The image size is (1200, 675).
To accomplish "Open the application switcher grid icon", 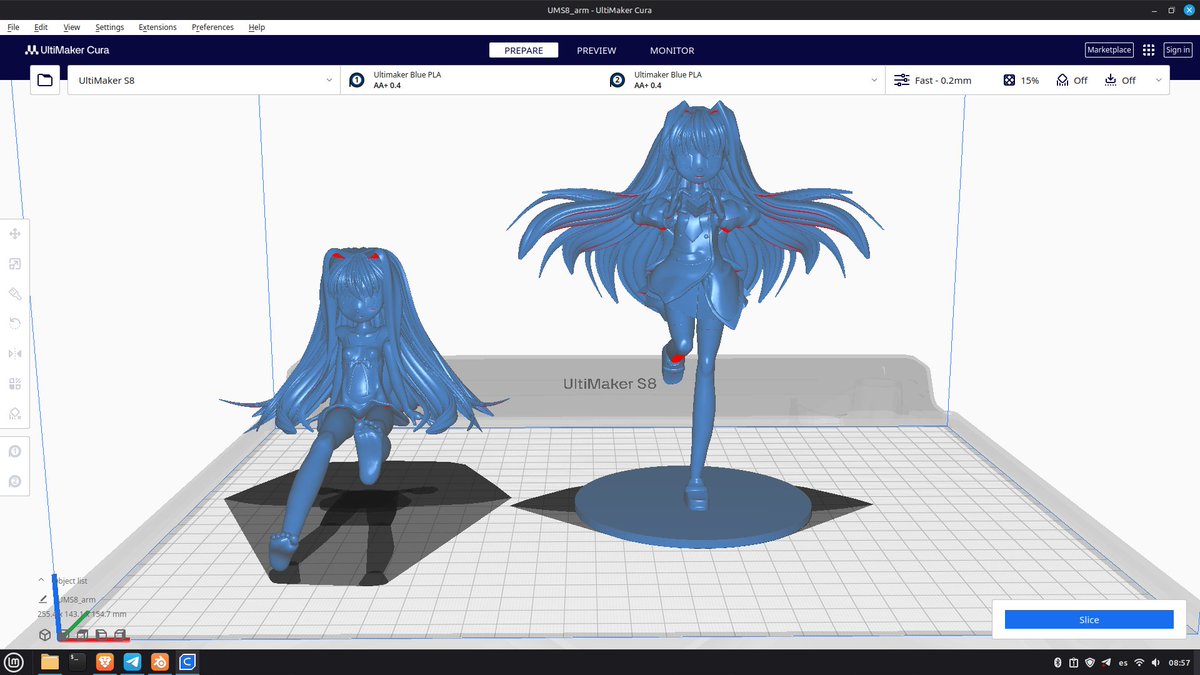I will click(1148, 50).
